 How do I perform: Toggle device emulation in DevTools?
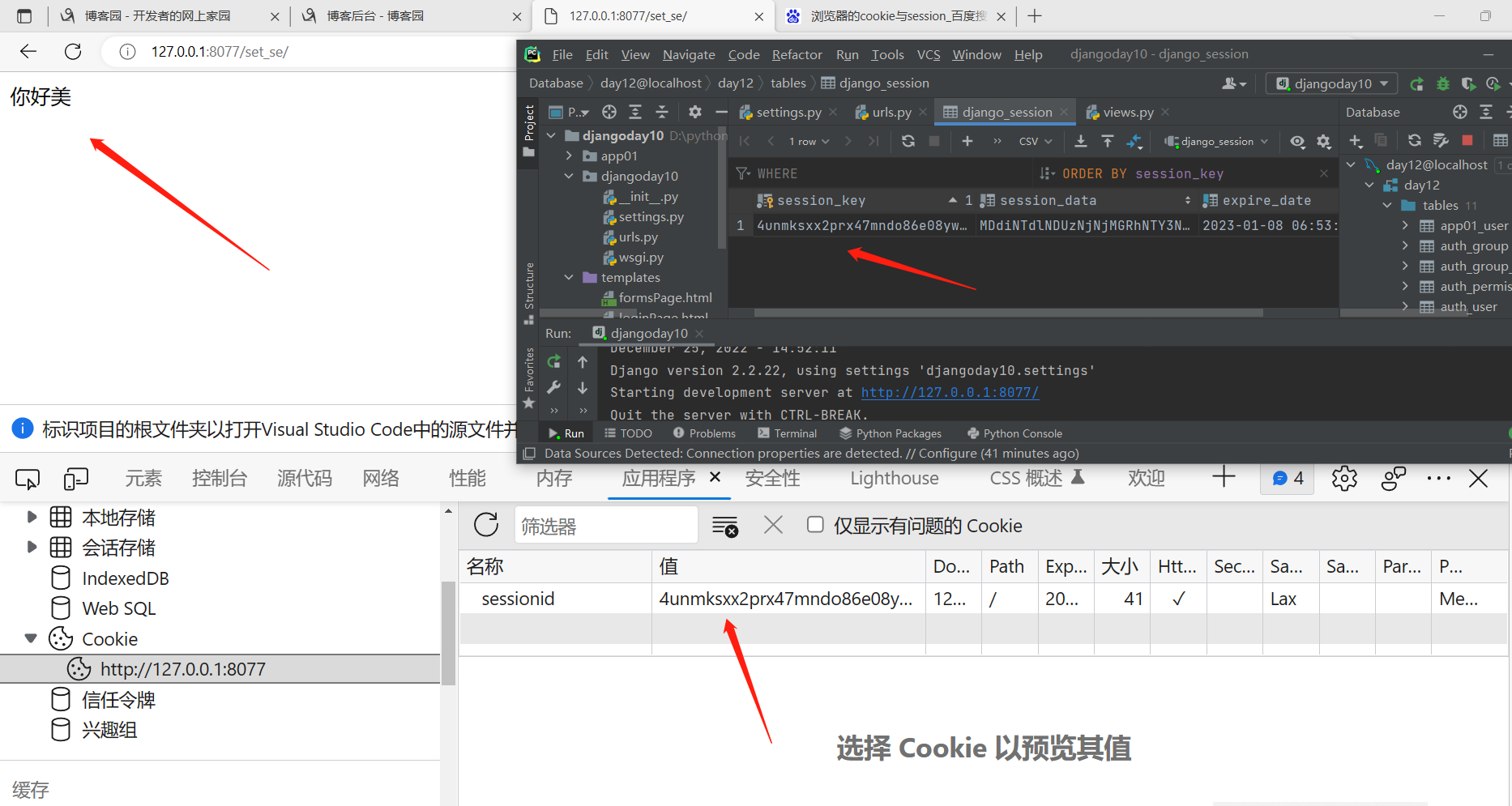click(x=75, y=480)
